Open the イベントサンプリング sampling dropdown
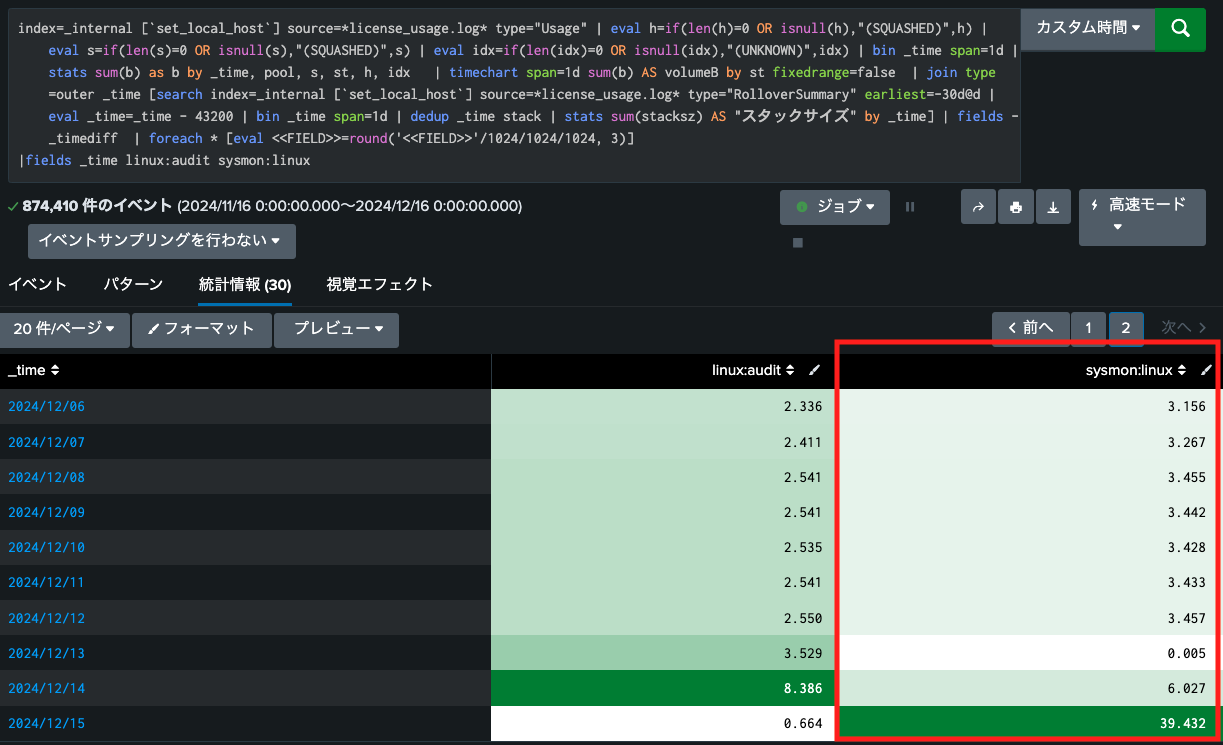Image resolution: width=1223 pixels, height=745 pixels. (x=161, y=241)
